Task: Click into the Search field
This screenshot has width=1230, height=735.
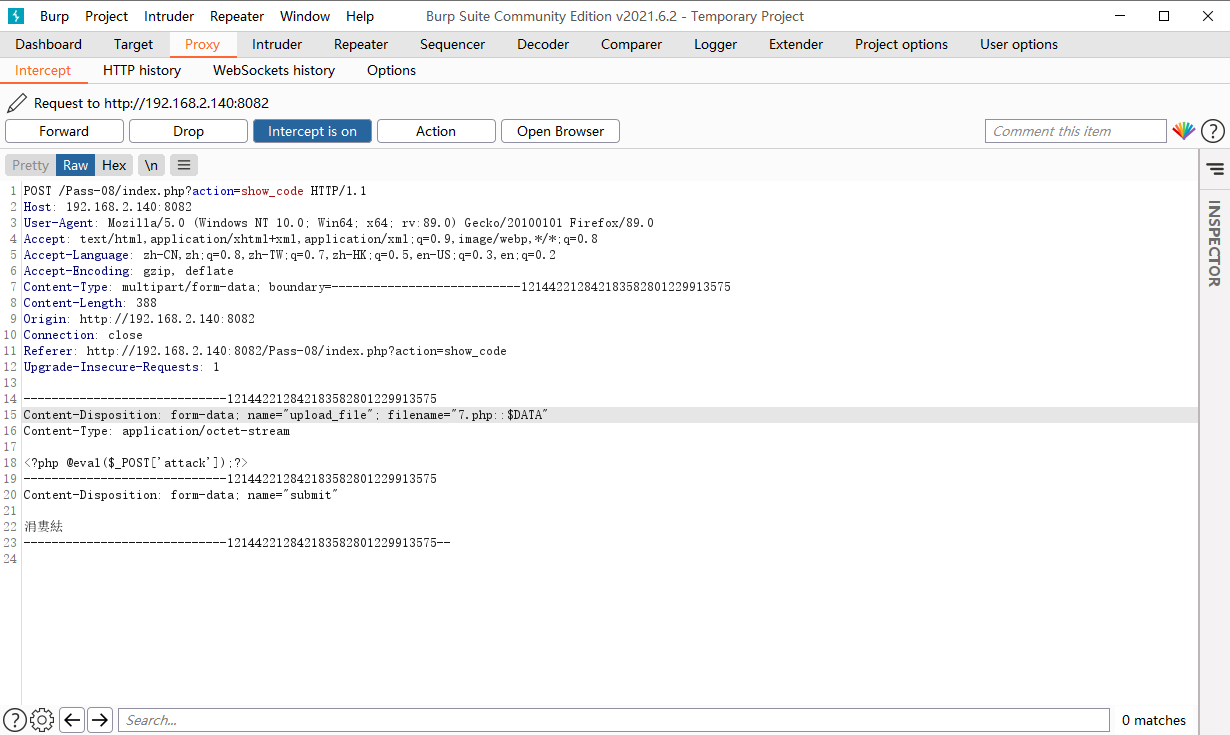Action: click(x=614, y=720)
